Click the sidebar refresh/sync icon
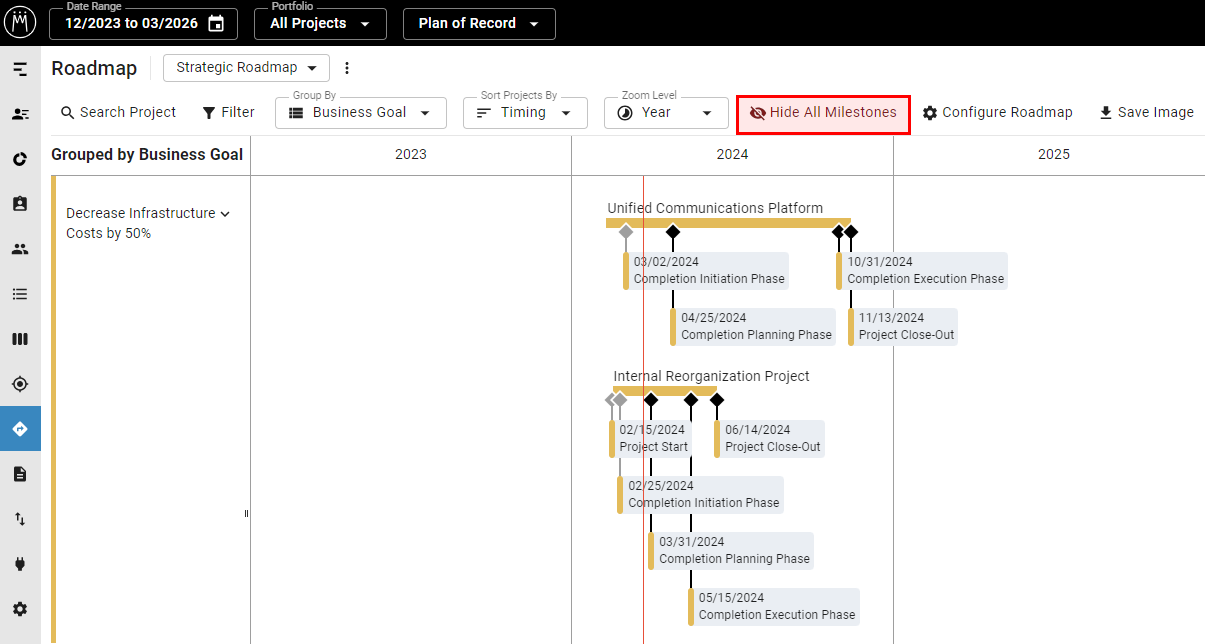Viewport: 1205px width, 644px height. pos(20,159)
